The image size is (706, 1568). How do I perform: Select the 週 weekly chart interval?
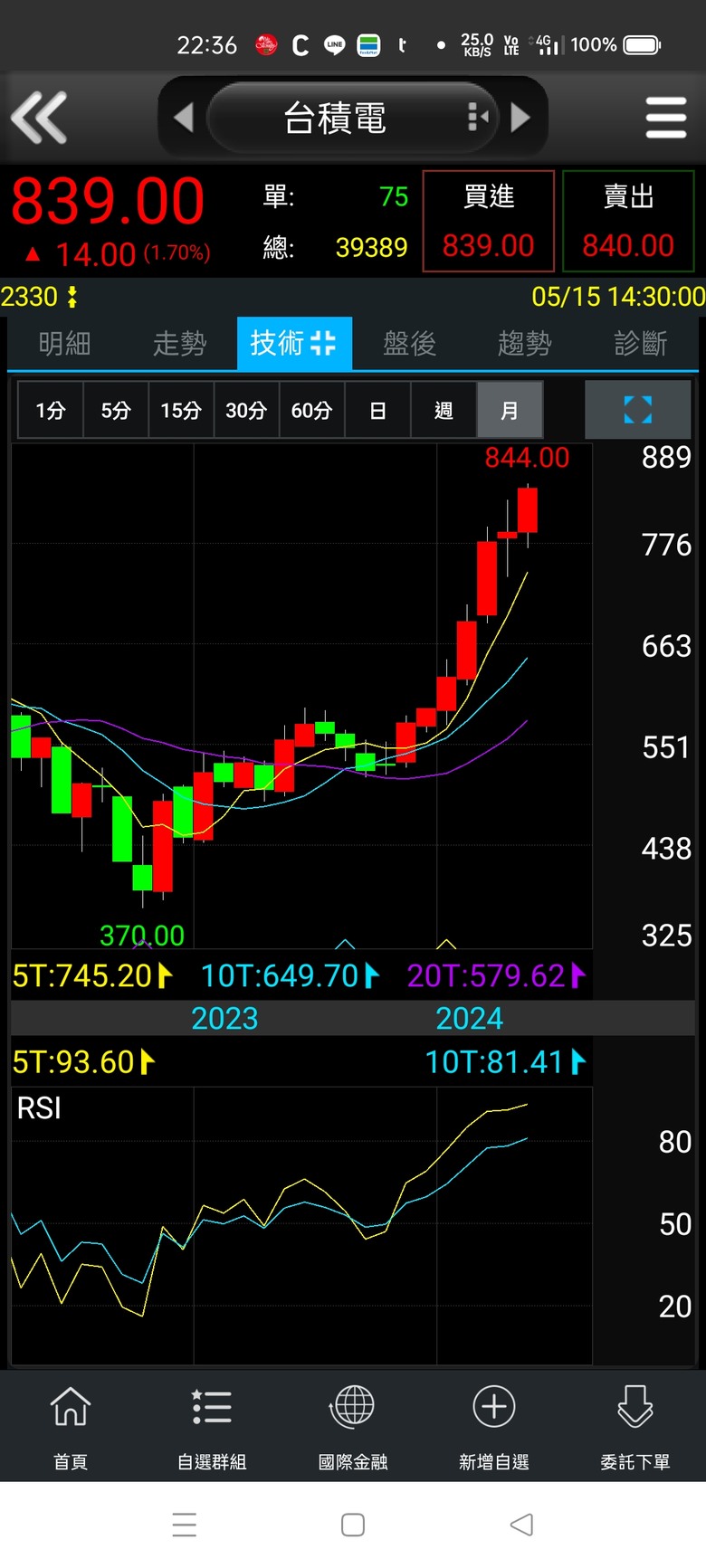coord(444,410)
